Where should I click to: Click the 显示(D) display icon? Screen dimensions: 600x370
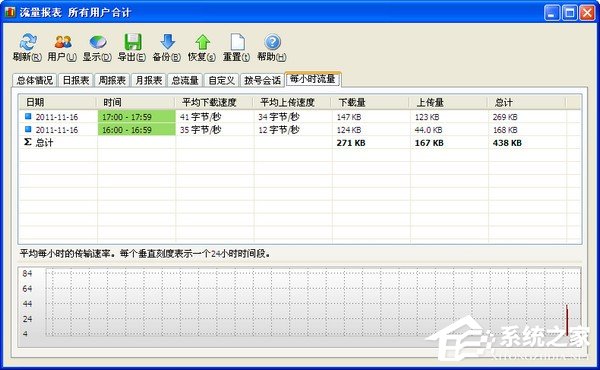[x=98, y=42]
